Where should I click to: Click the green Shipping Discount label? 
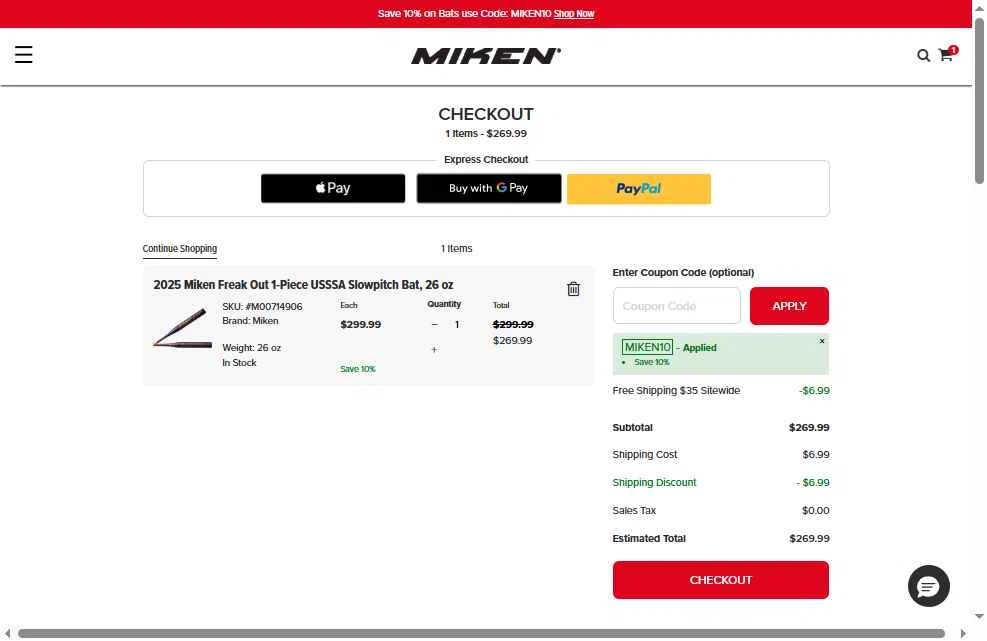(x=654, y=482)
